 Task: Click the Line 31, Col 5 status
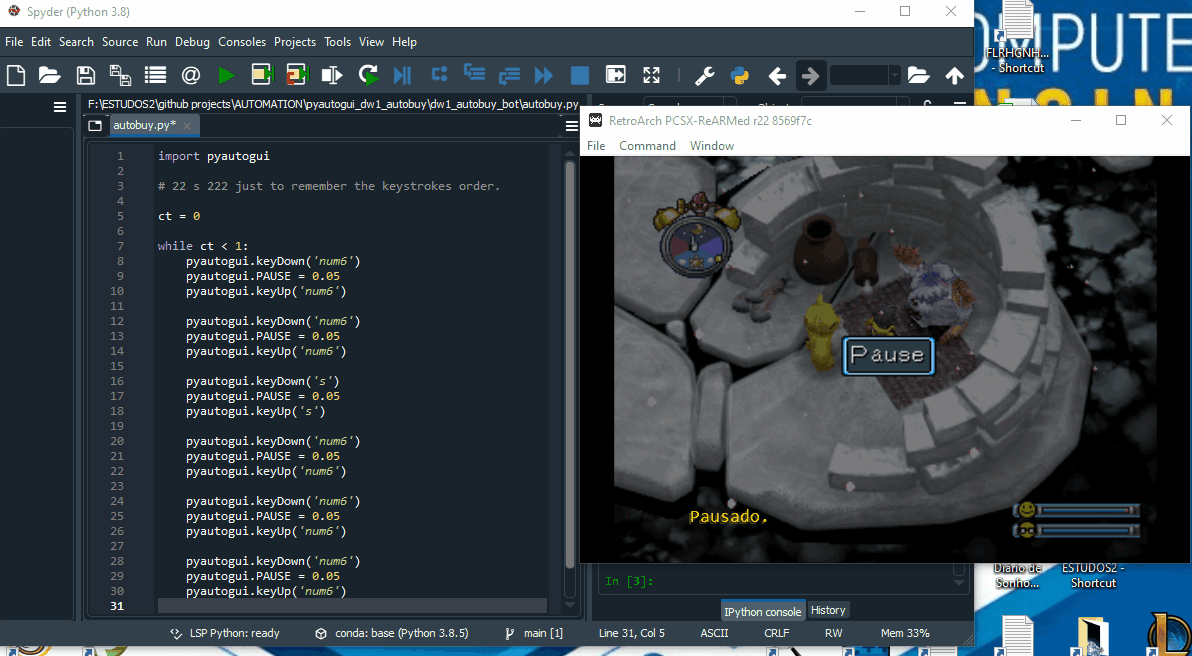pos(632,632)
